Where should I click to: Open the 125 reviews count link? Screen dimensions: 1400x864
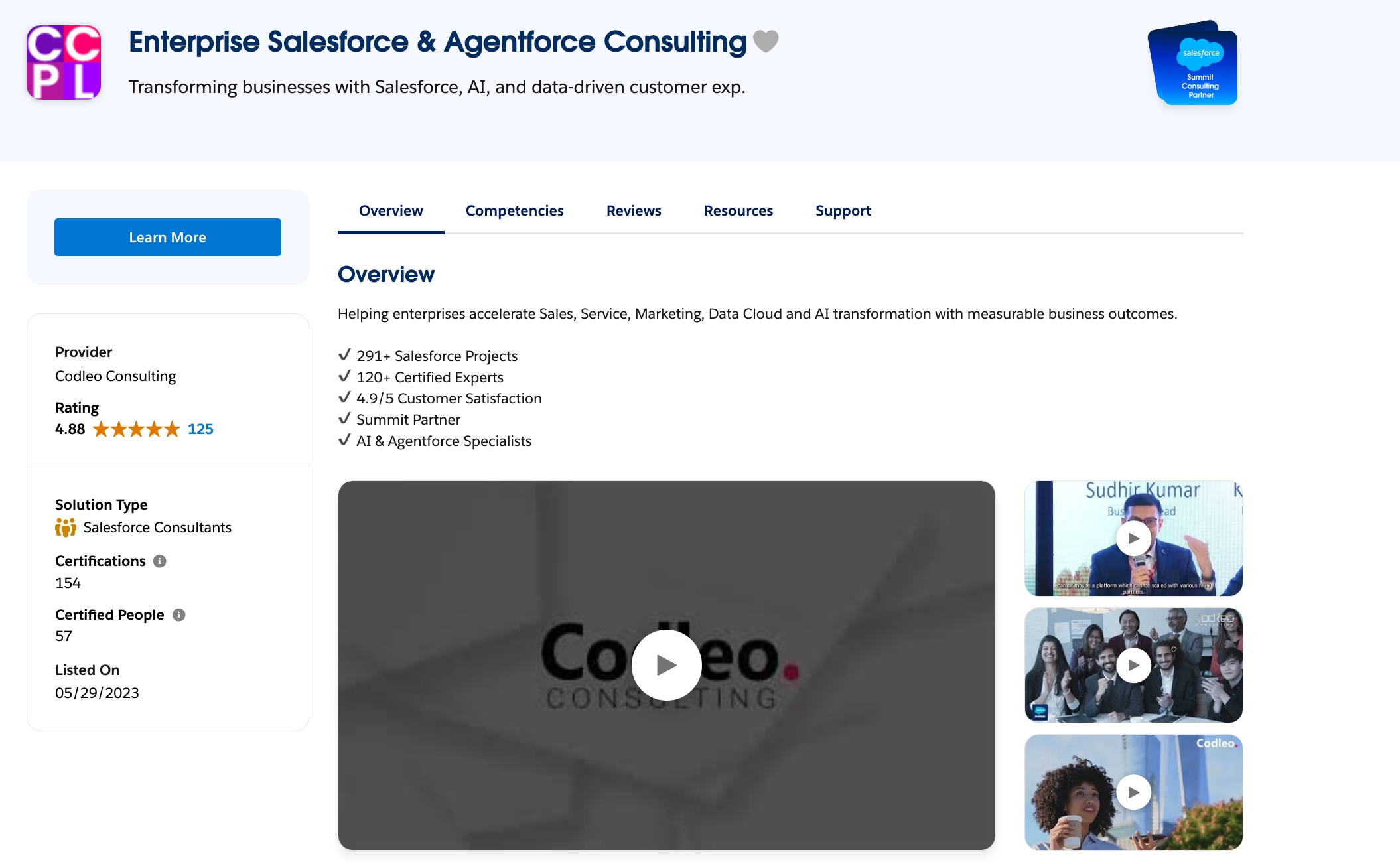200,429
